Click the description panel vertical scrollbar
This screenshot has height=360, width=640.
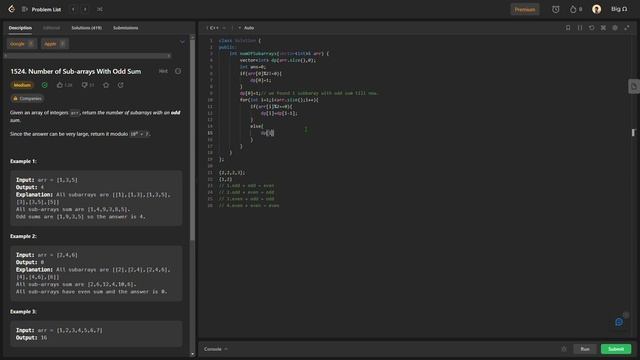[x=192, y=139]
